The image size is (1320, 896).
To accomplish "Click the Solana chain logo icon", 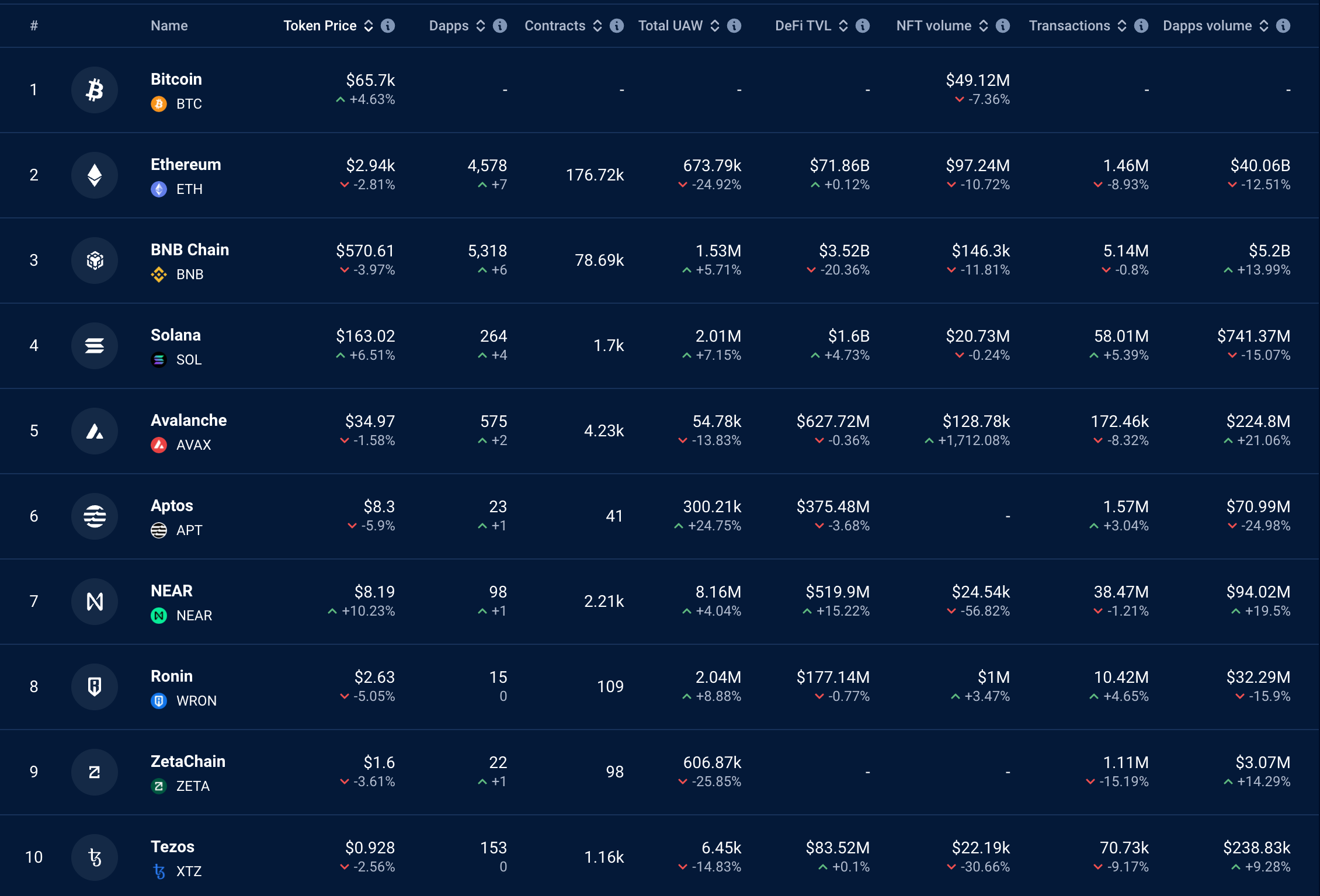I will point(95,346).
